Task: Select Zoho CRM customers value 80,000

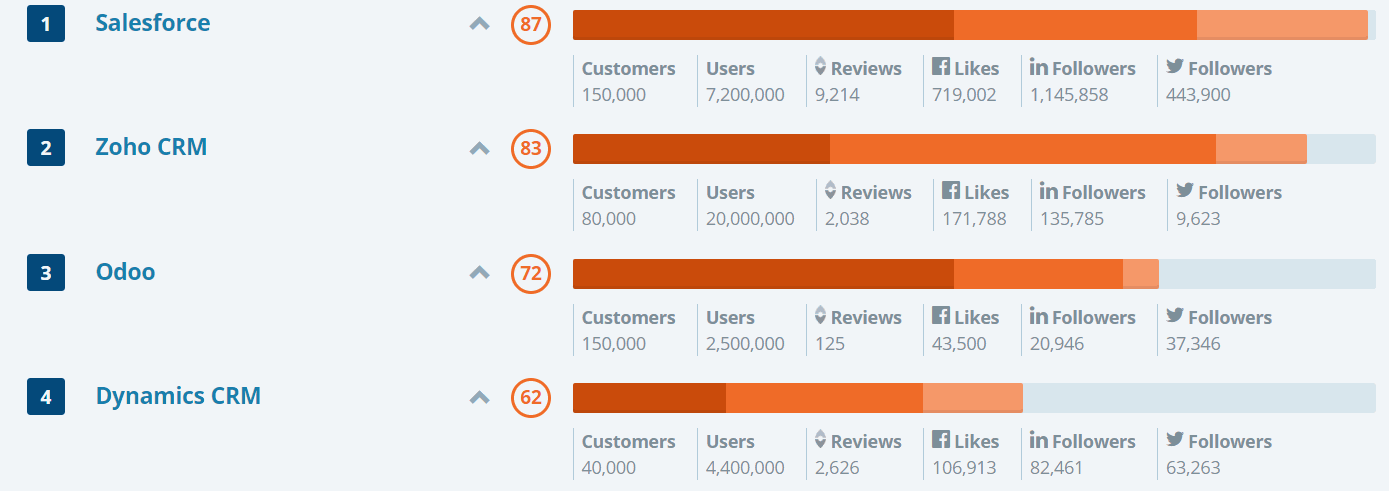Action: 609,219
